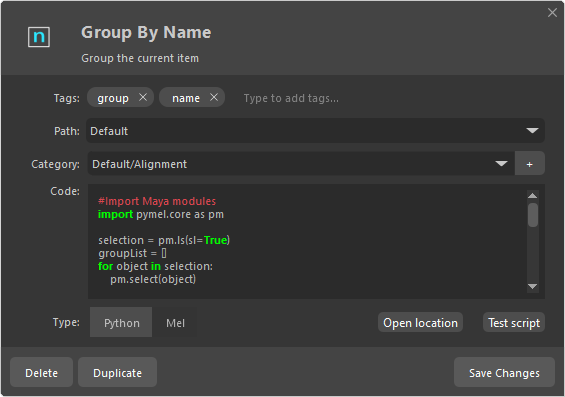Click the script icon with letter n

point(39,37)
